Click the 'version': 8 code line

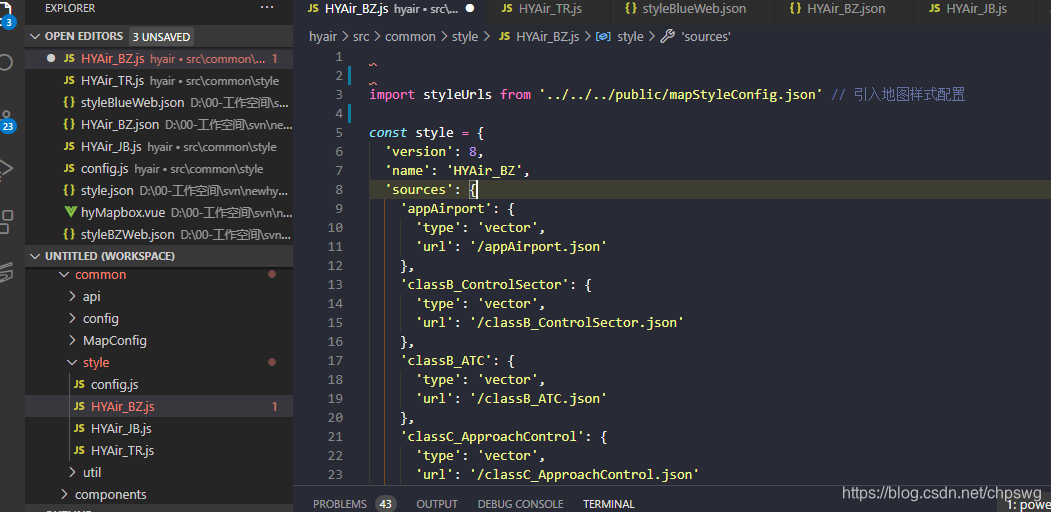(434, 151)
